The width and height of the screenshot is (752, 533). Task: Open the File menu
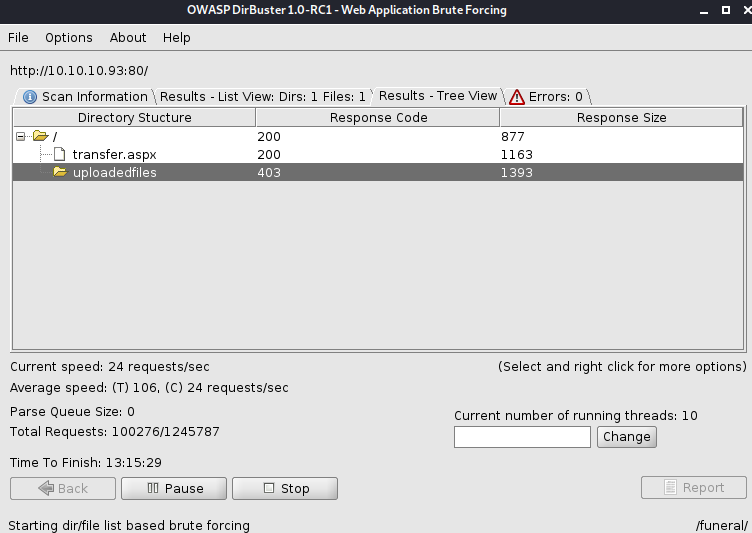[x=18, y=37]
